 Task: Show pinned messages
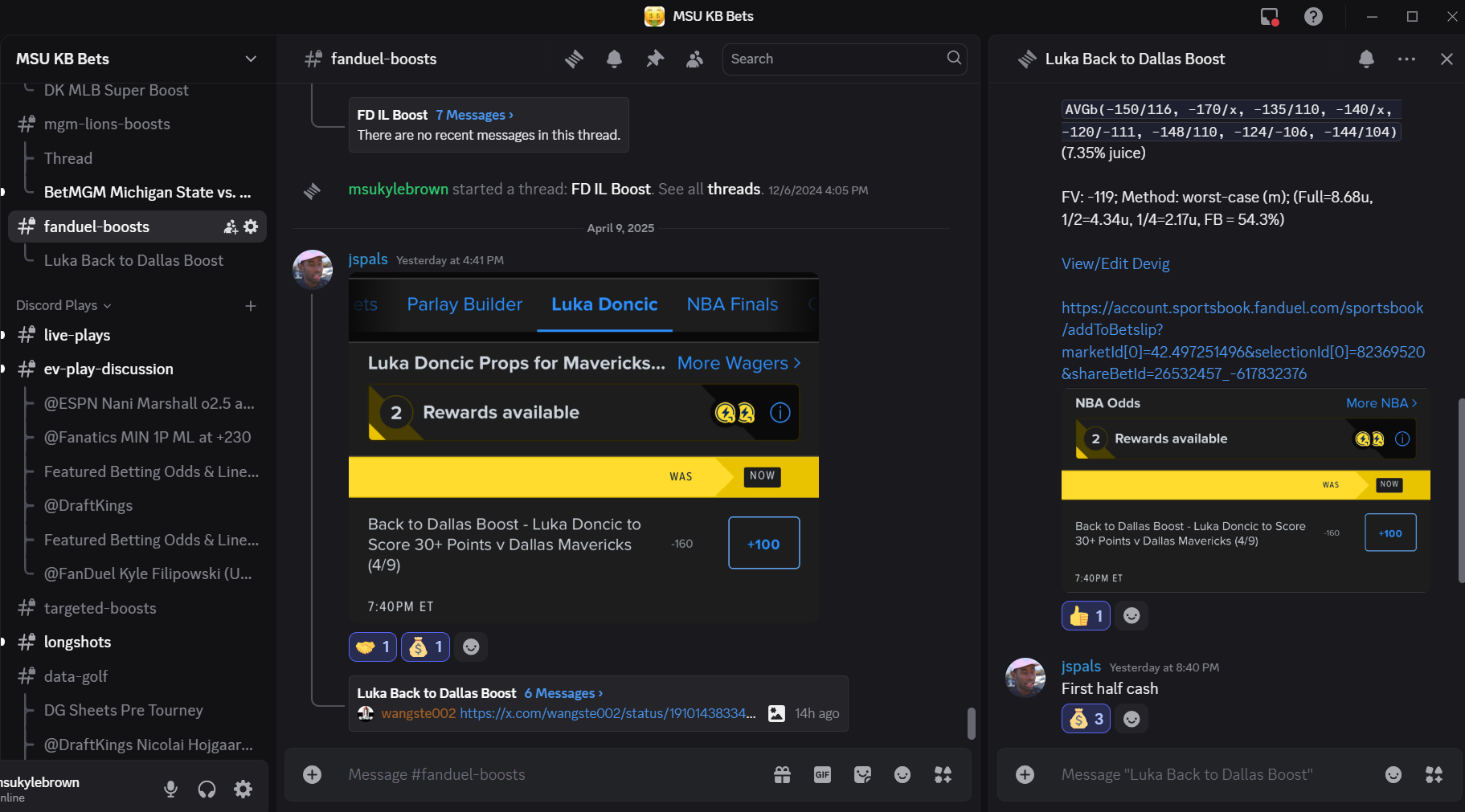tap(655, 59)
